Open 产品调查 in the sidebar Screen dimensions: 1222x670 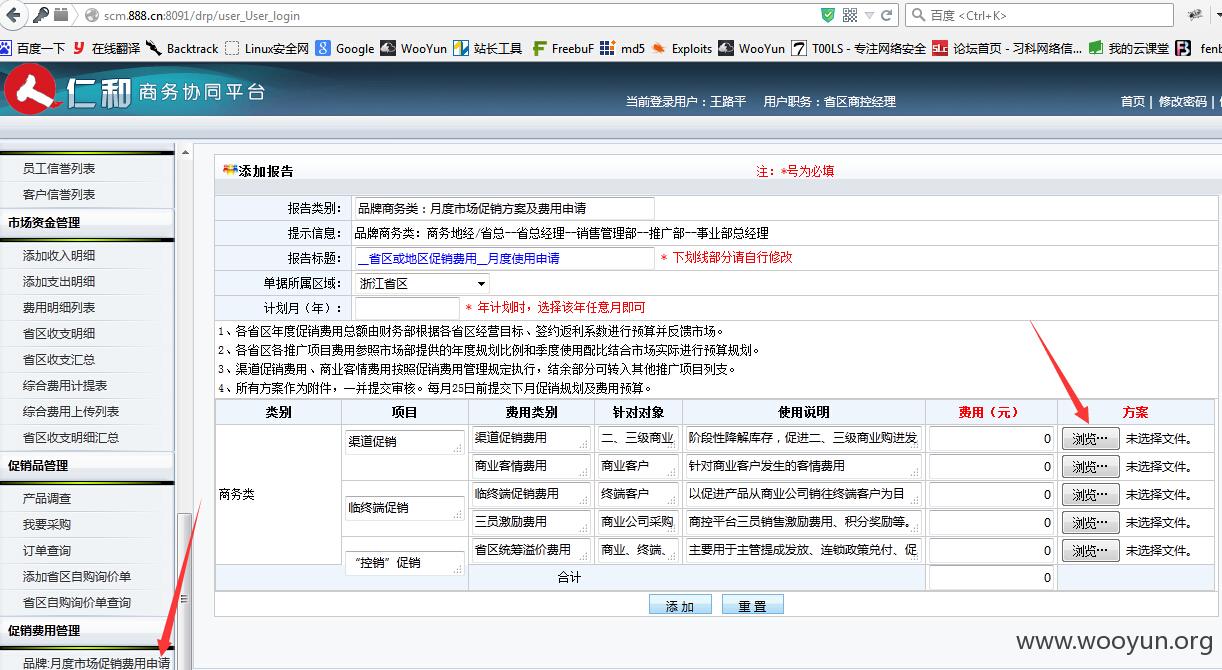[47, 499]
